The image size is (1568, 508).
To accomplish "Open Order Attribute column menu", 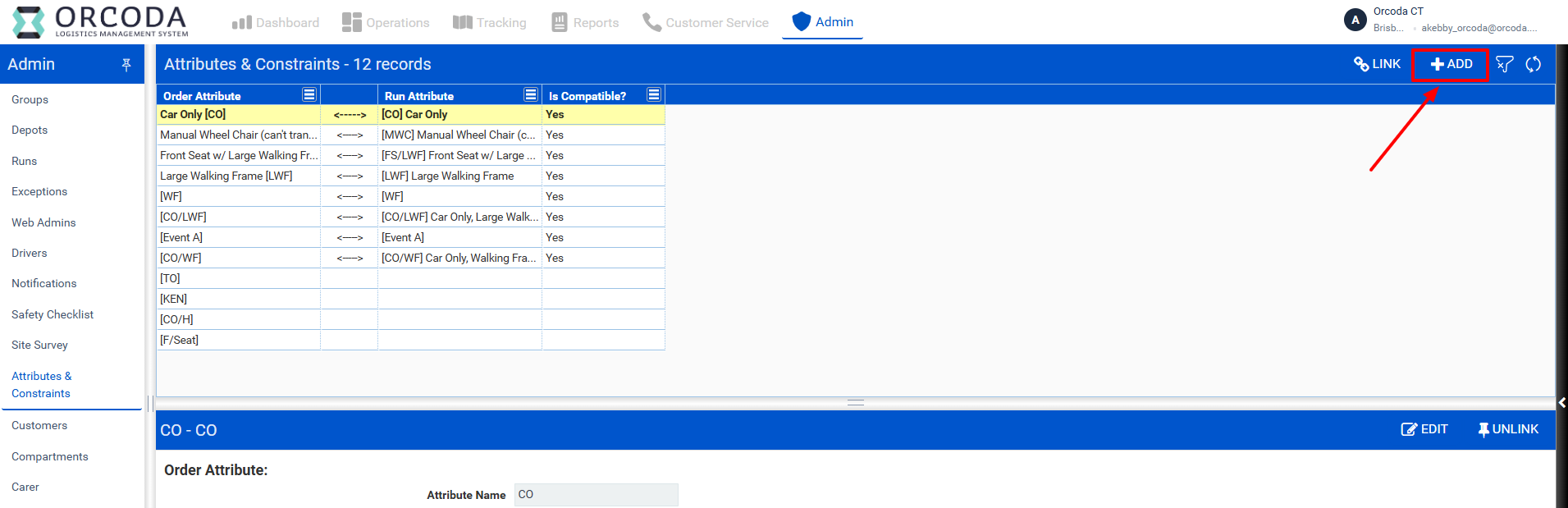I will (x=309, y=95).
